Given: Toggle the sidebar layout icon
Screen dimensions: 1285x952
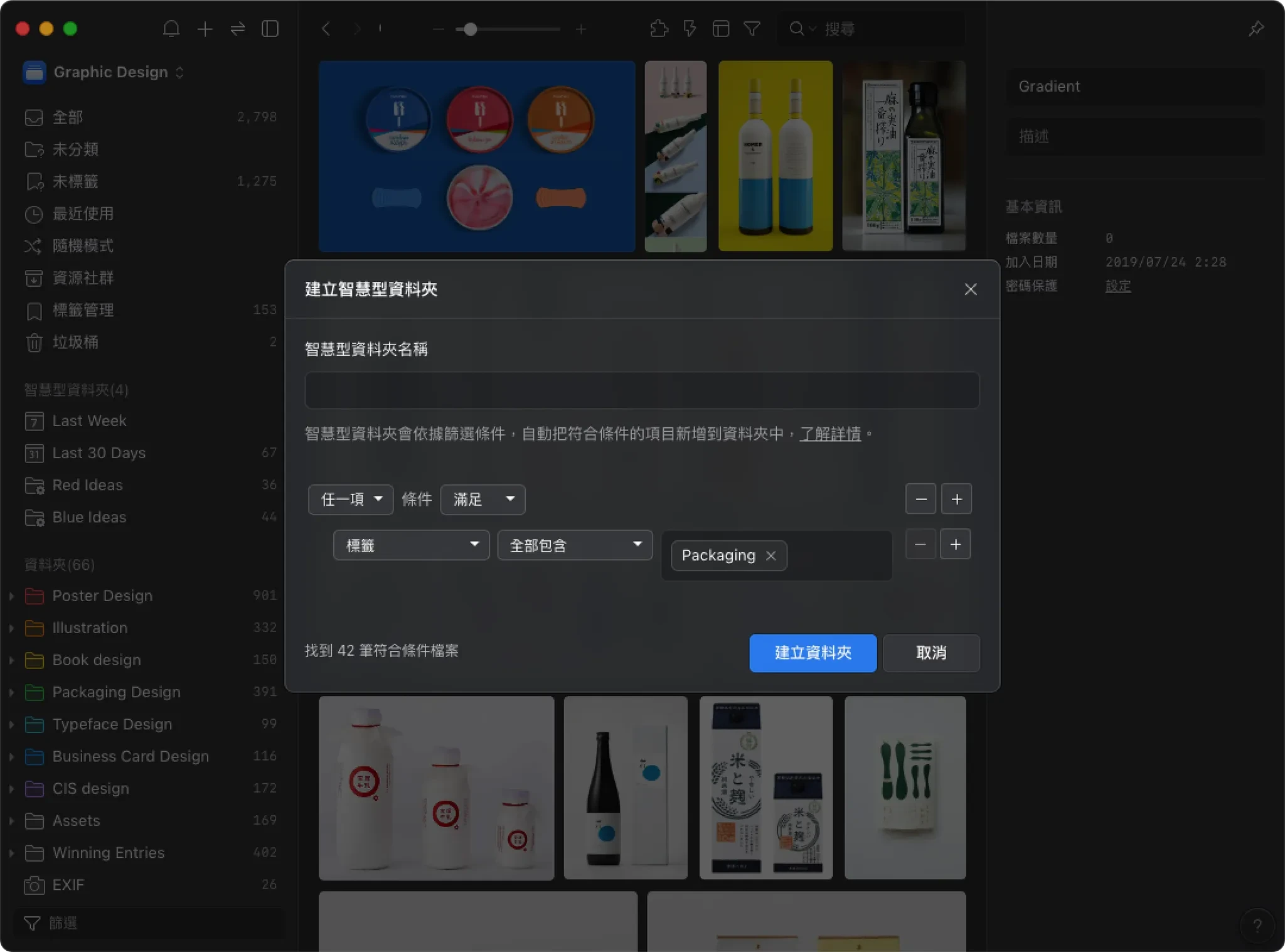Looking at the screenshot, I should coord(270,29).
